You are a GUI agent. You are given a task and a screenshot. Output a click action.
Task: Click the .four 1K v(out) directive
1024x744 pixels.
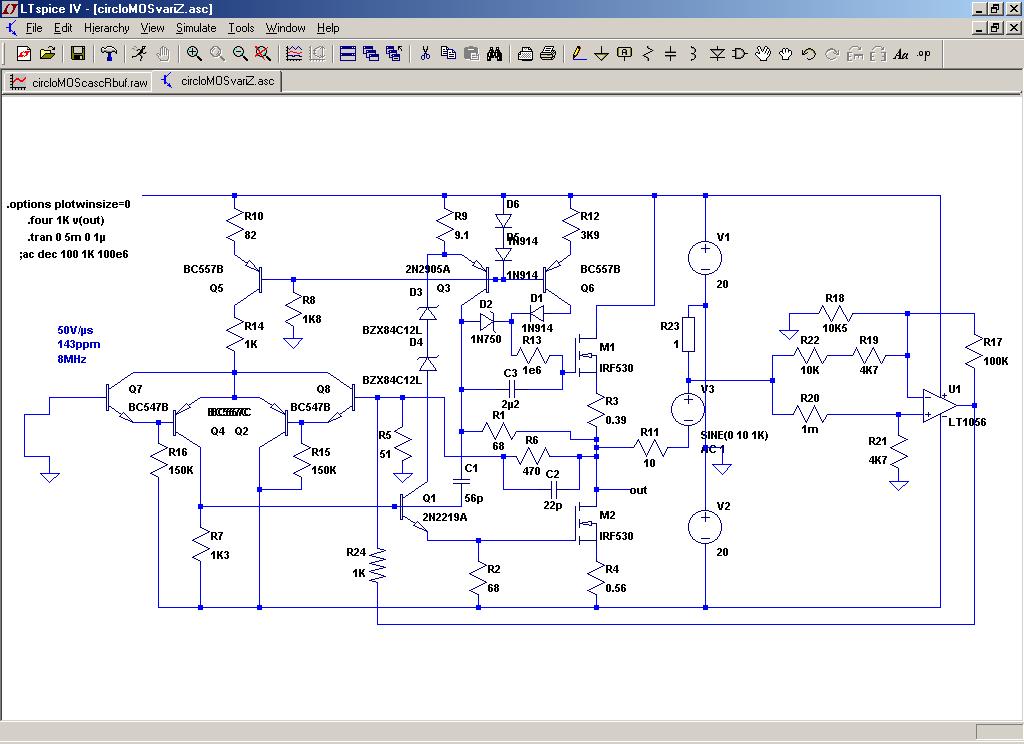click(66, 220)
